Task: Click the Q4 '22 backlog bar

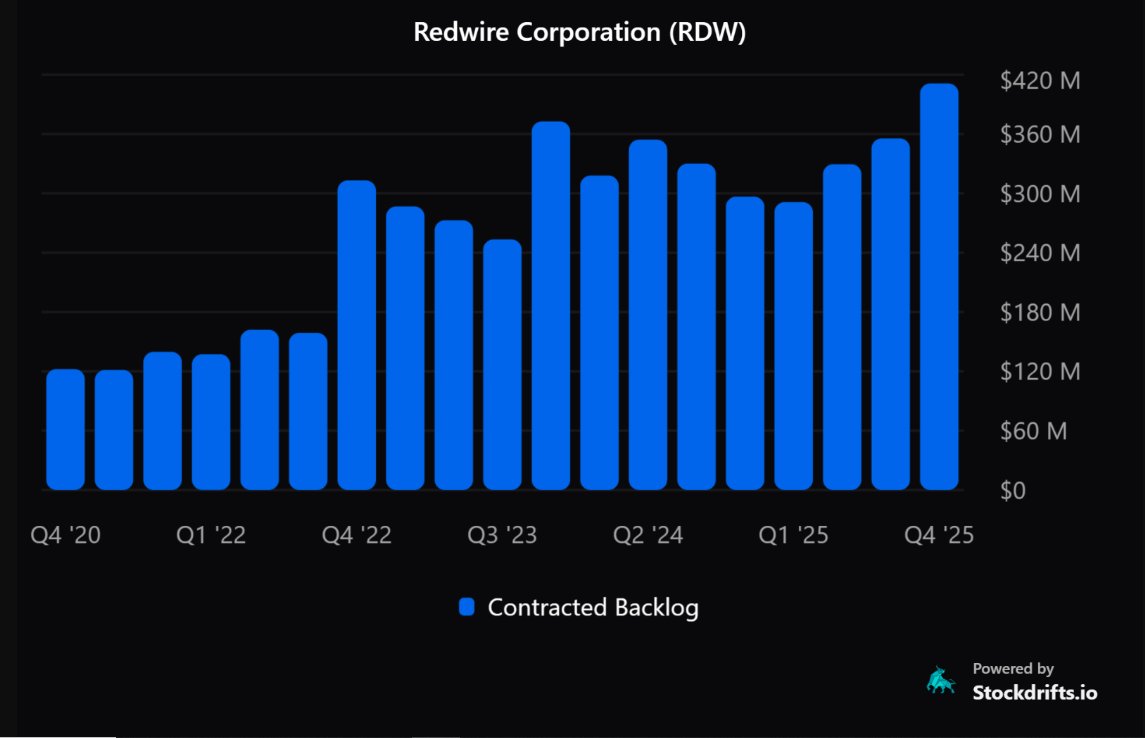Action: point(356,335)
